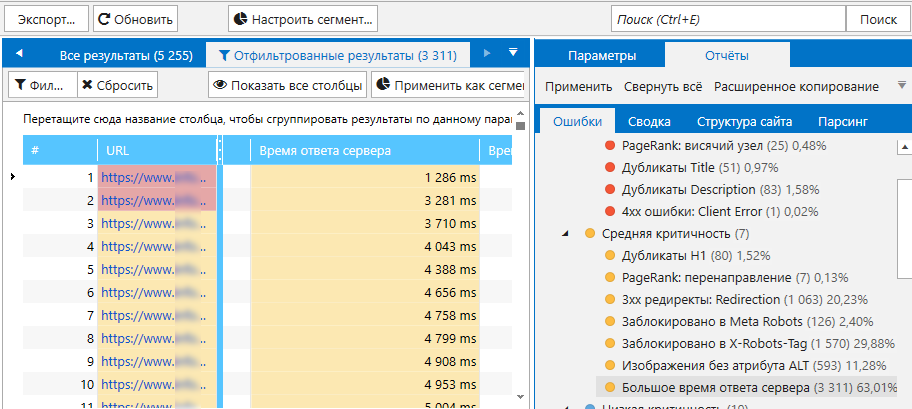Screen dimensions: 912x409
Task: Click the pie icon on Применить как сегмент
Action: click(383, 86)
